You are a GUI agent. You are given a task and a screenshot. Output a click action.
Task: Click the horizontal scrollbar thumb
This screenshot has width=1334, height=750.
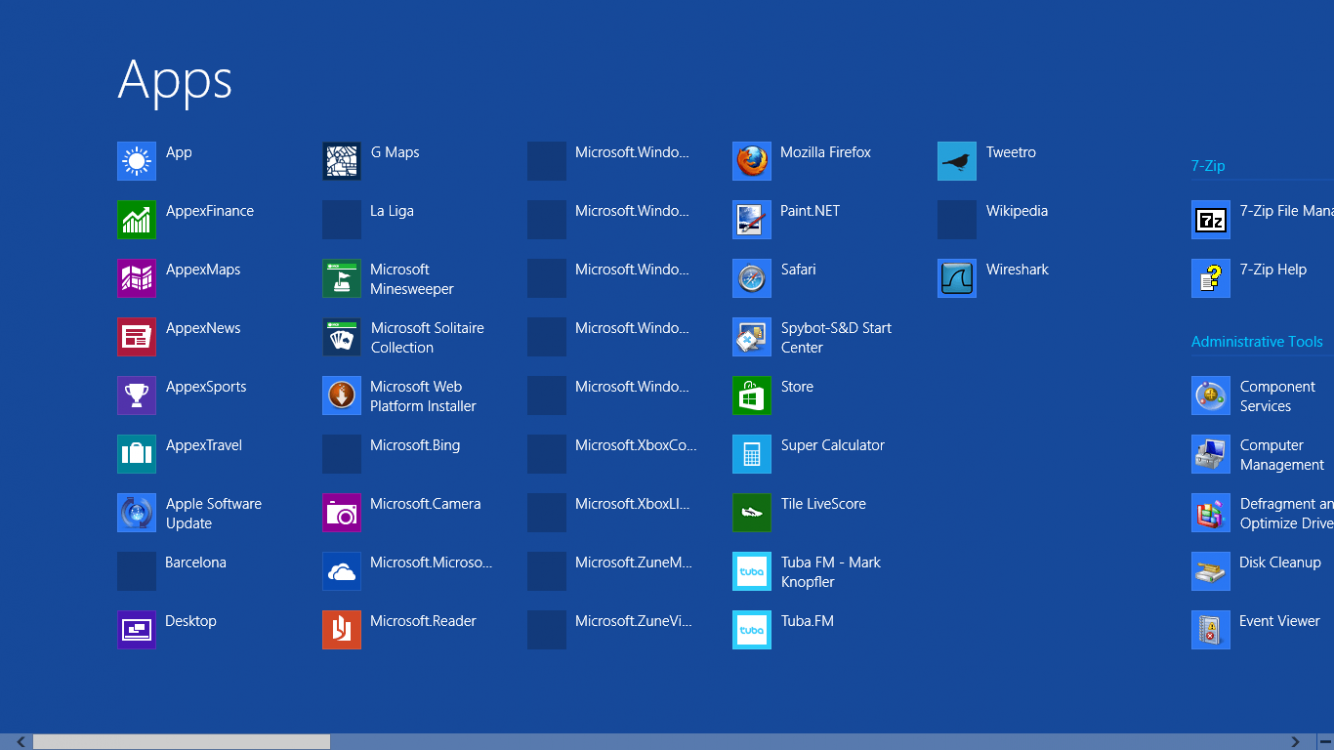[x=181, y=742]
